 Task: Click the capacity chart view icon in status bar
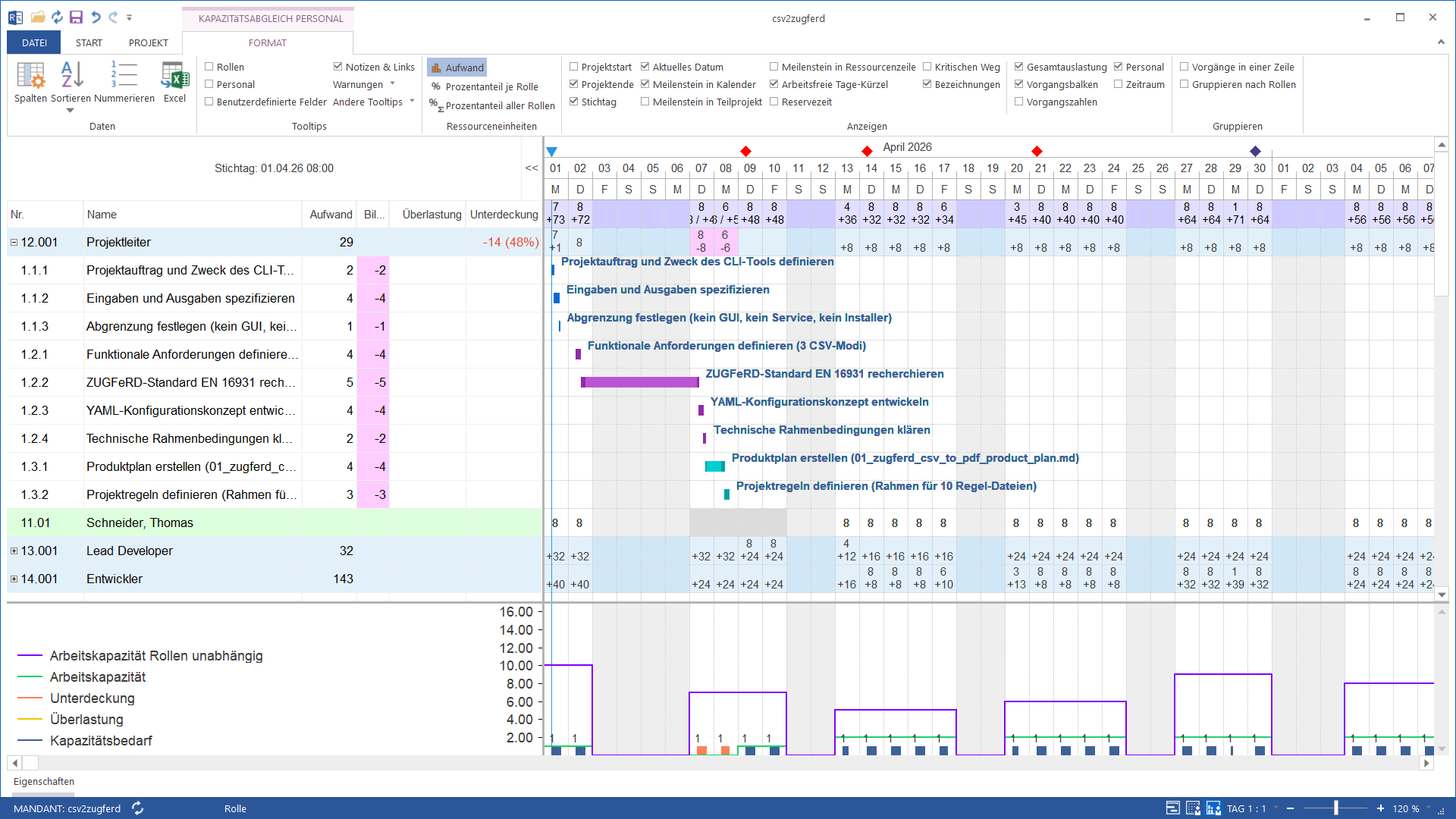point(1213,808)
